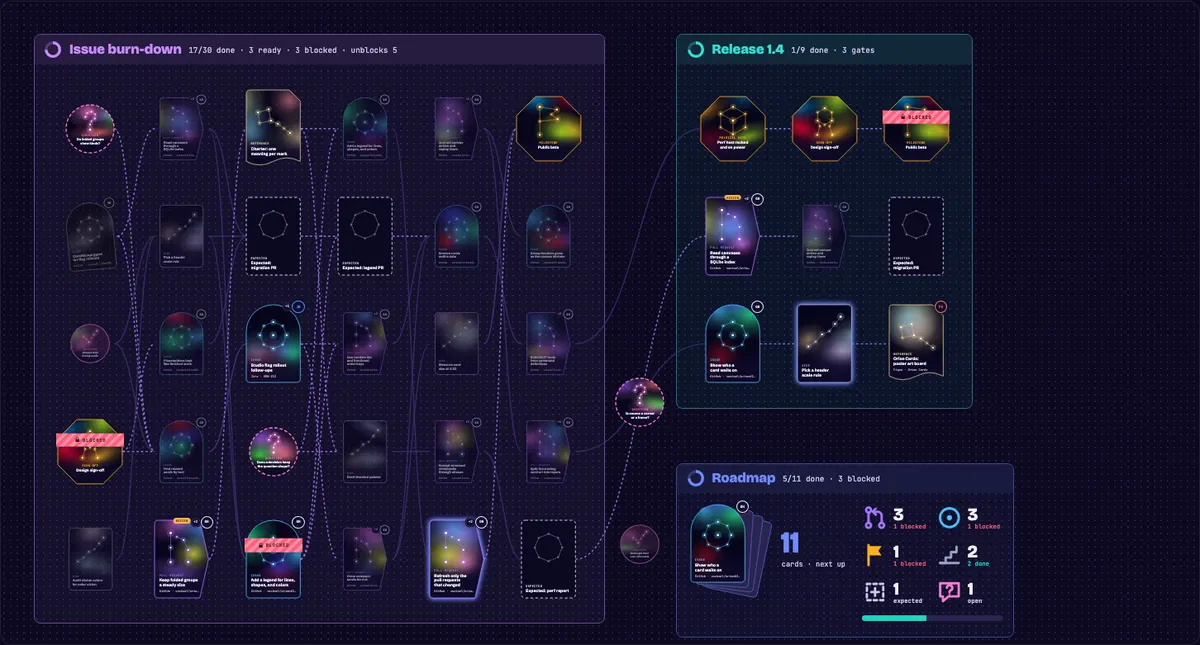The height and width of the screenshot is (645, 1200).
Task: Click "unblocks 5" in Issue burn-down header
Action: [376, 50]
